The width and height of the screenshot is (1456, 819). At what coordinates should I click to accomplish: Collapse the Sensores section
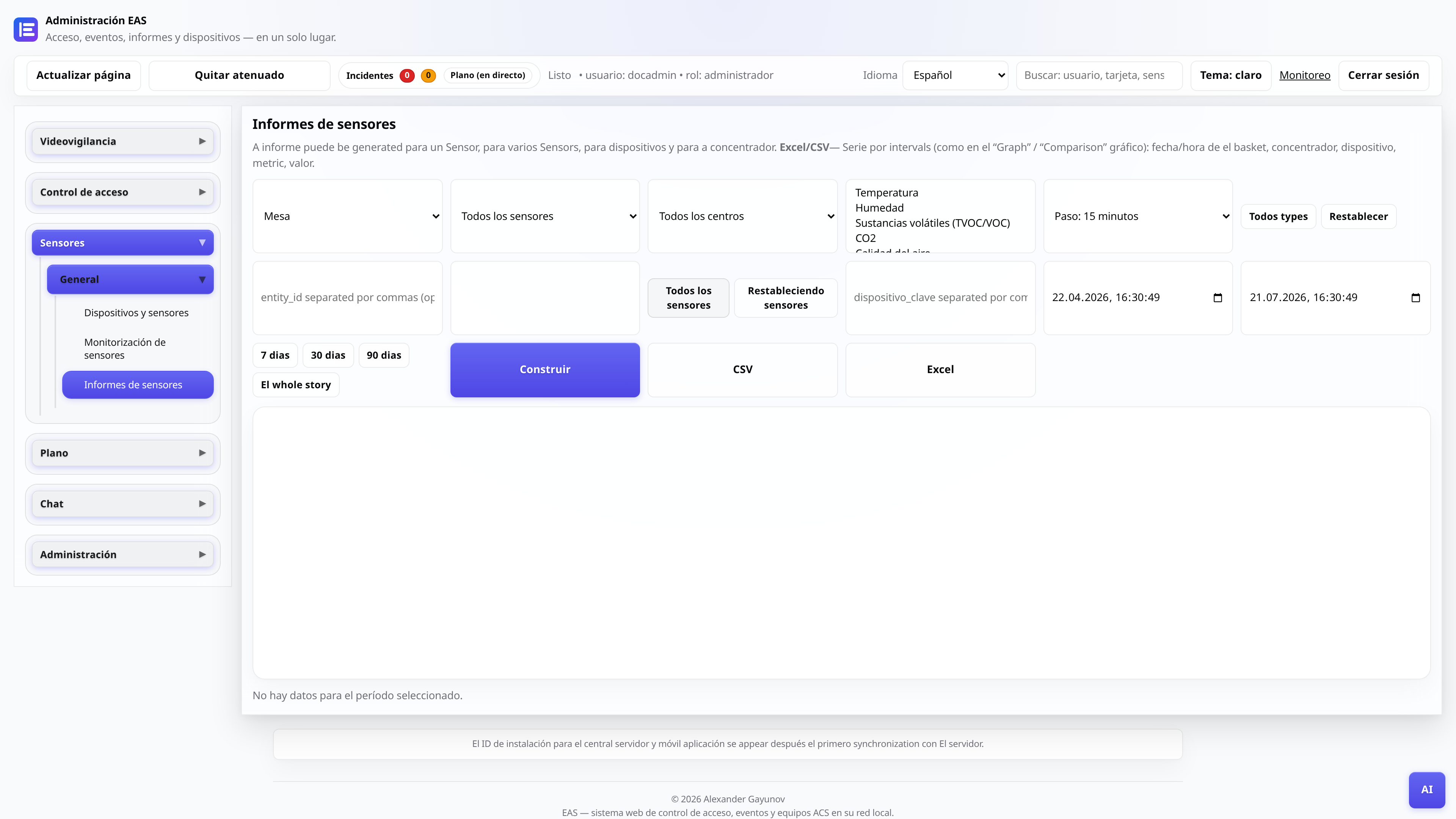[x=122, y=243]
